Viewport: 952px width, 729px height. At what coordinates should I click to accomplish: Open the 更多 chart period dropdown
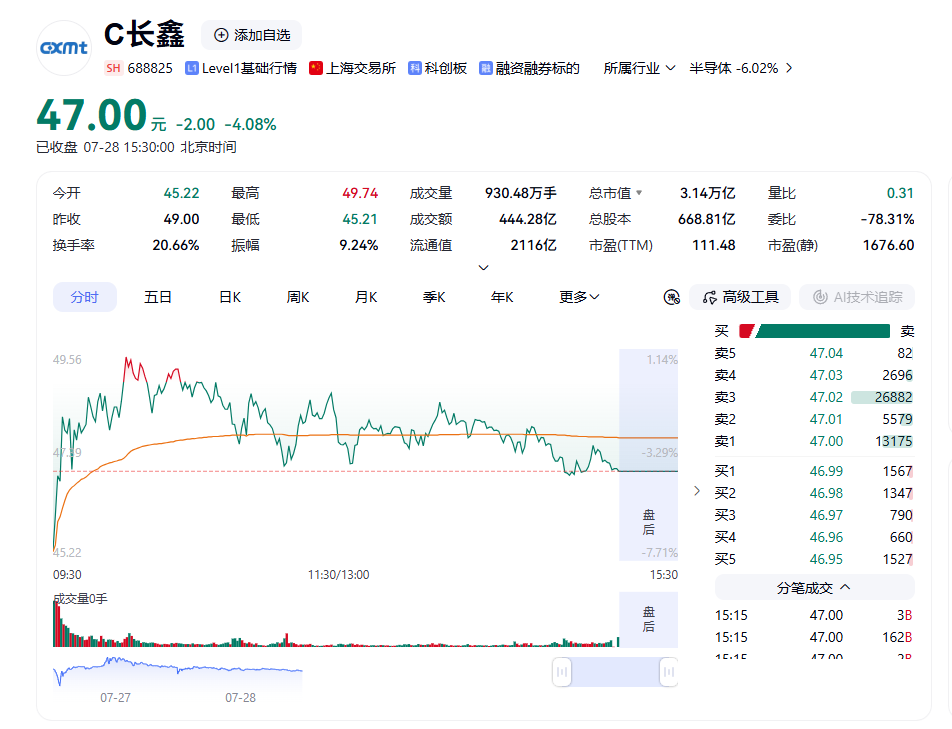point(579,297)
